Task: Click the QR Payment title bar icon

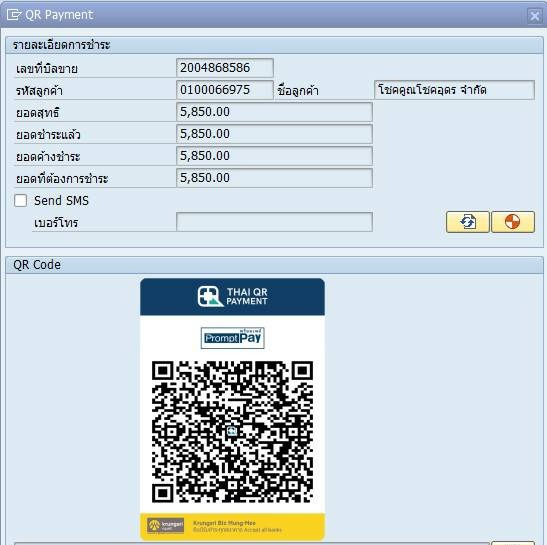Action: [x=14, y=15]
